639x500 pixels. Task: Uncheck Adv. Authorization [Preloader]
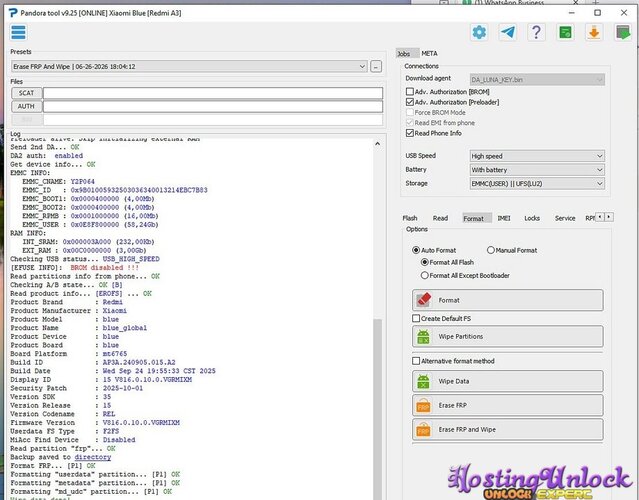pyautogui.click(x=410, y=102)
